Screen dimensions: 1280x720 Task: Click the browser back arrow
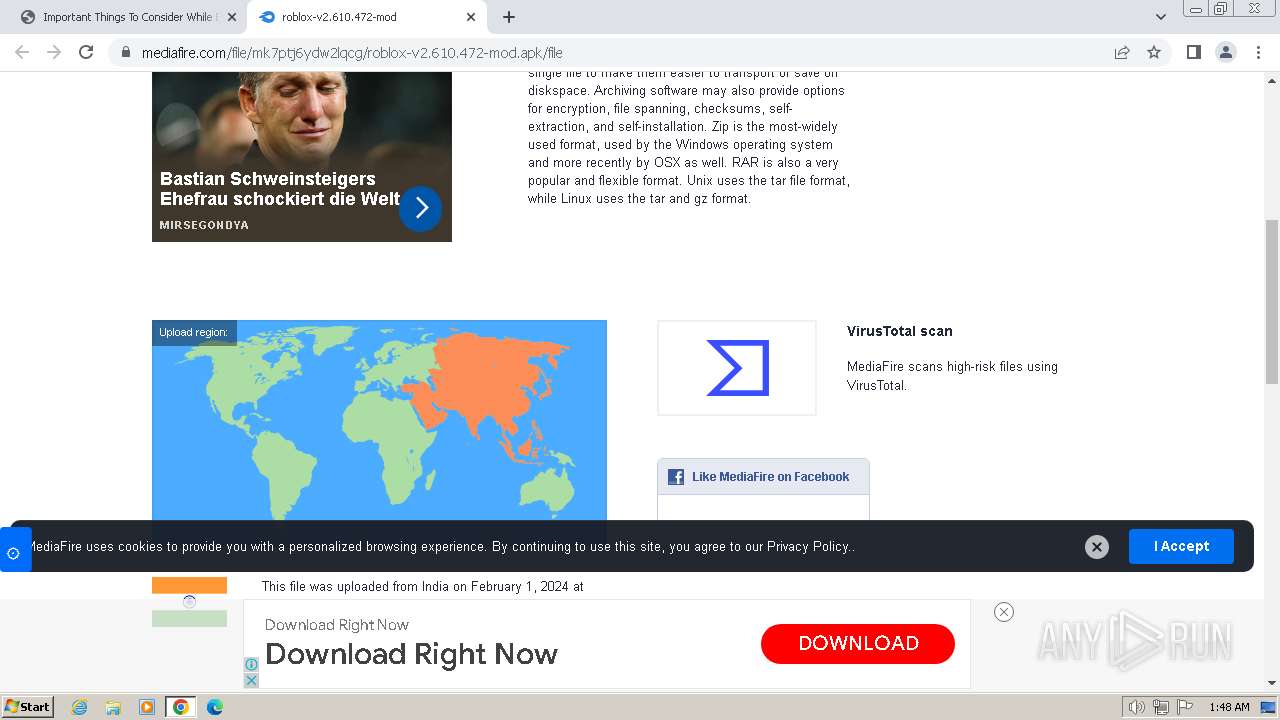[22, 52]
